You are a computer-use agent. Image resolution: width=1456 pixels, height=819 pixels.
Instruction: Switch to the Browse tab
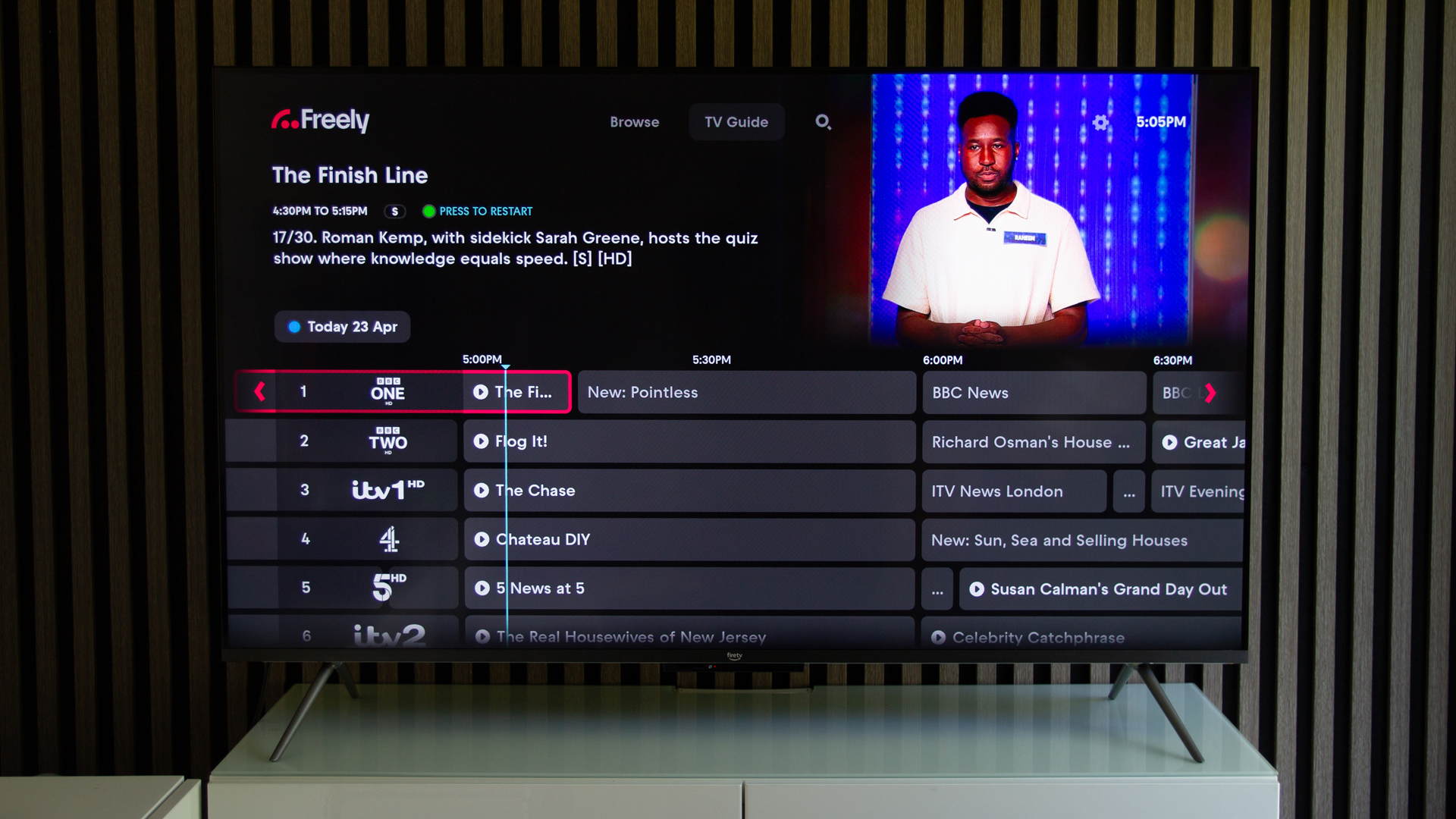click(635, 122)
